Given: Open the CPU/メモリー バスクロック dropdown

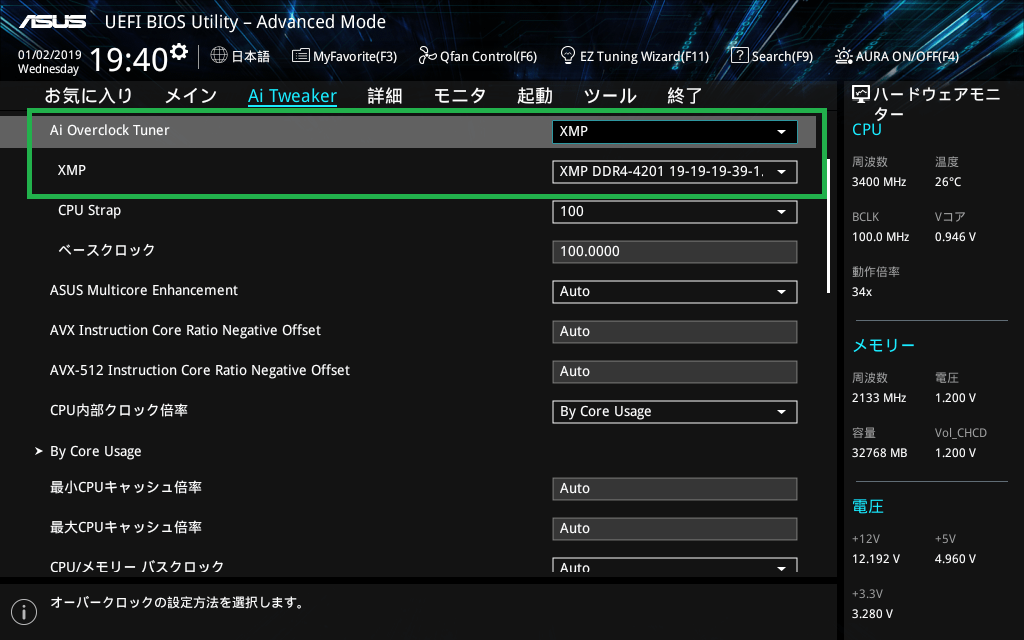Looking at the screenshot, I should (675, 566).
